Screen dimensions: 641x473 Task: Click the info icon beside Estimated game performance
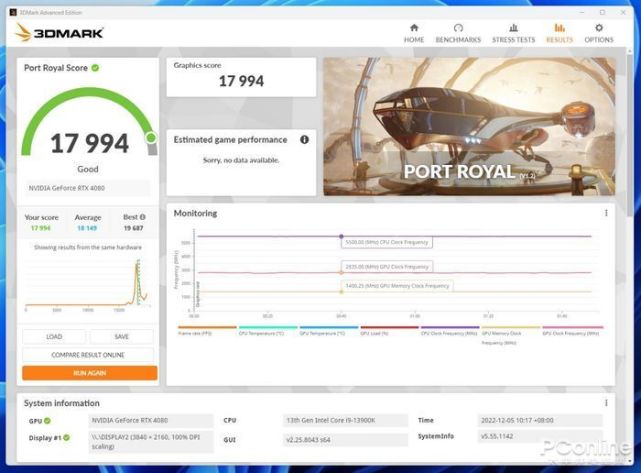tap(305, 139)
